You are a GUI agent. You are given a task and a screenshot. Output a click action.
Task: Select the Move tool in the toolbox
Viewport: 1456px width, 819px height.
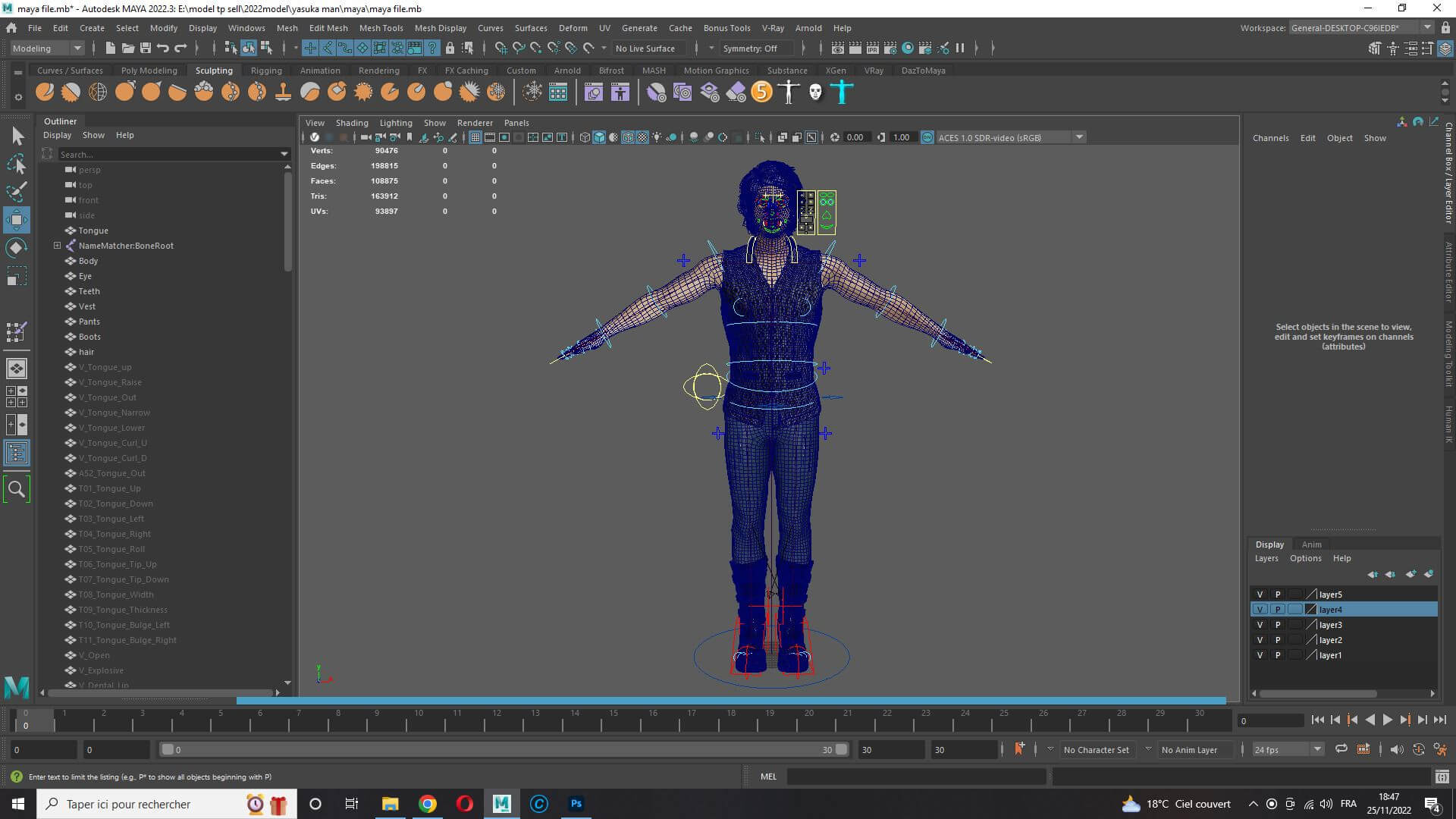coord(17,220)
